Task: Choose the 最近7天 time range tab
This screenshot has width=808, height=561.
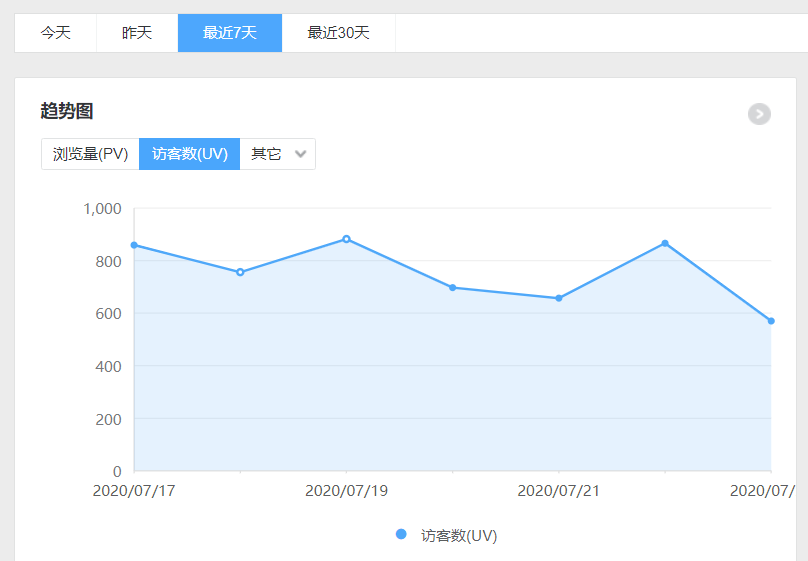Action: [230, 33]
